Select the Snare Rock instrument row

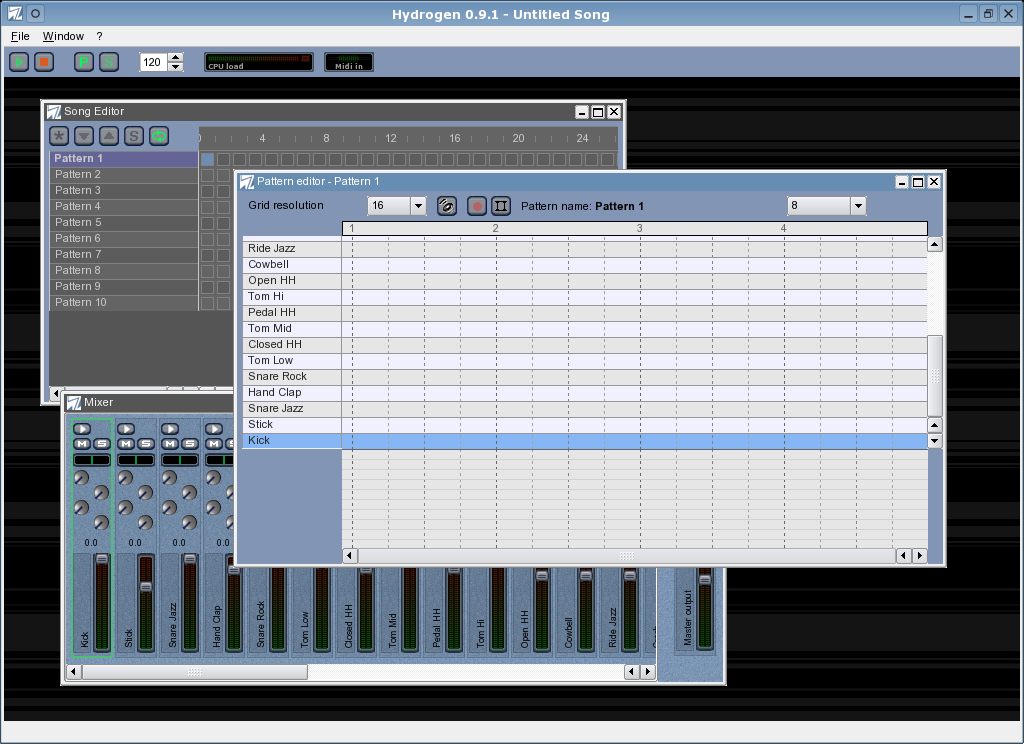292,376
